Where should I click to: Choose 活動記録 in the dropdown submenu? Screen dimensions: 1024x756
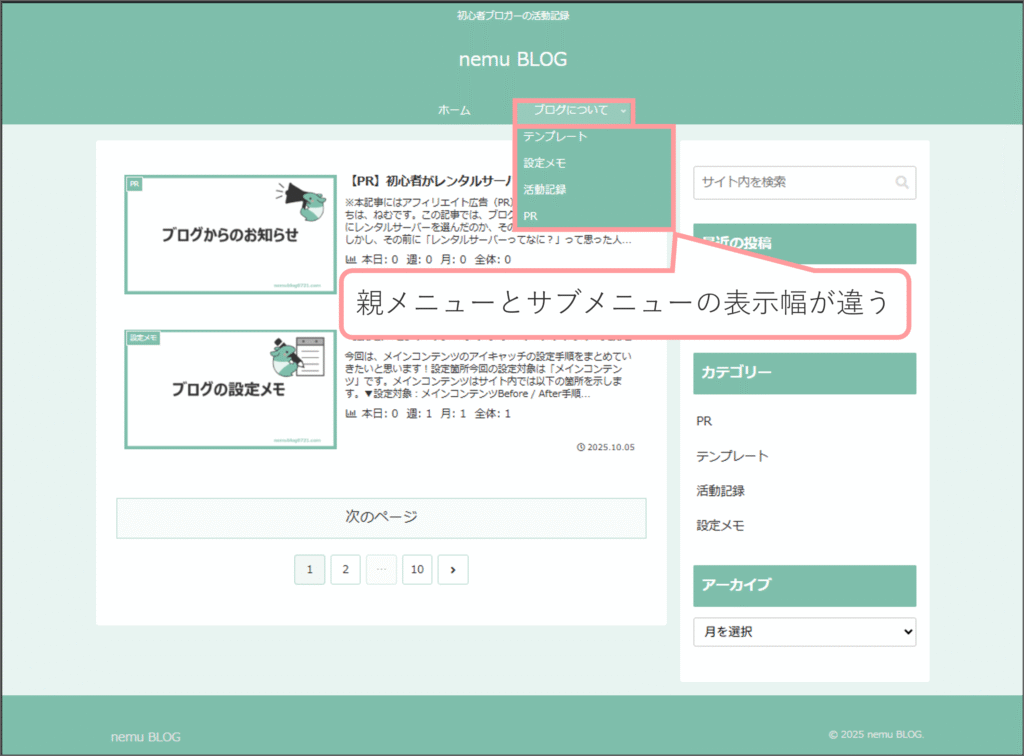tap(545, 189)
